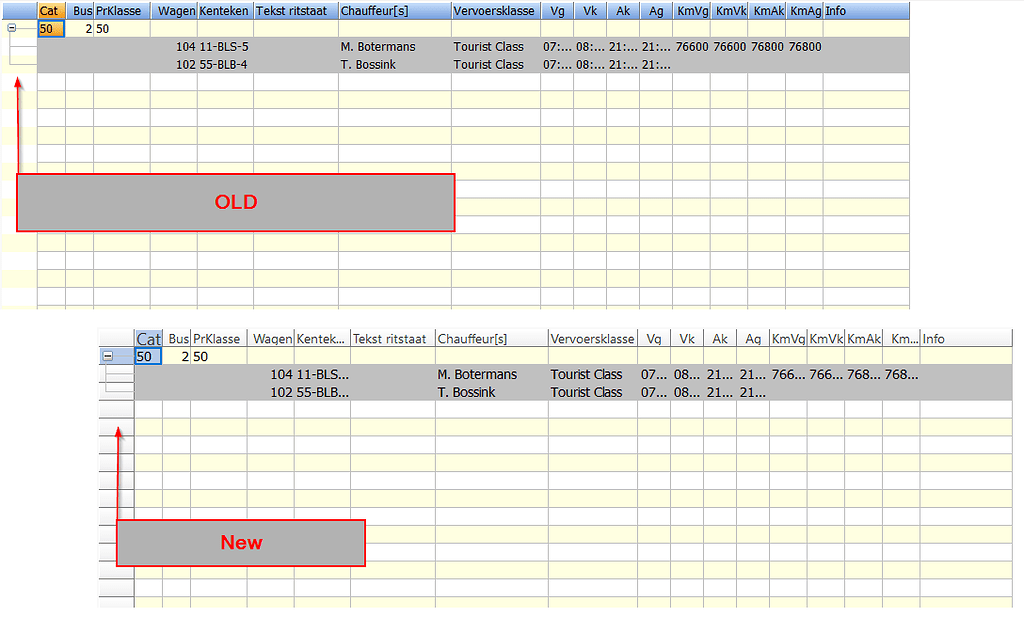Click the gray OLD label box
This screenshot has width=1024, height=617.
point(236,203)
